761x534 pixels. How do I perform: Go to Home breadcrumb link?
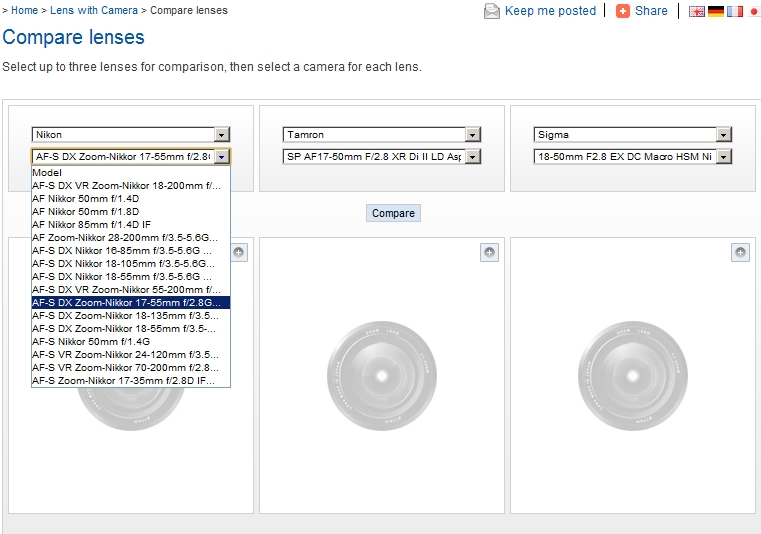[24, 10]
